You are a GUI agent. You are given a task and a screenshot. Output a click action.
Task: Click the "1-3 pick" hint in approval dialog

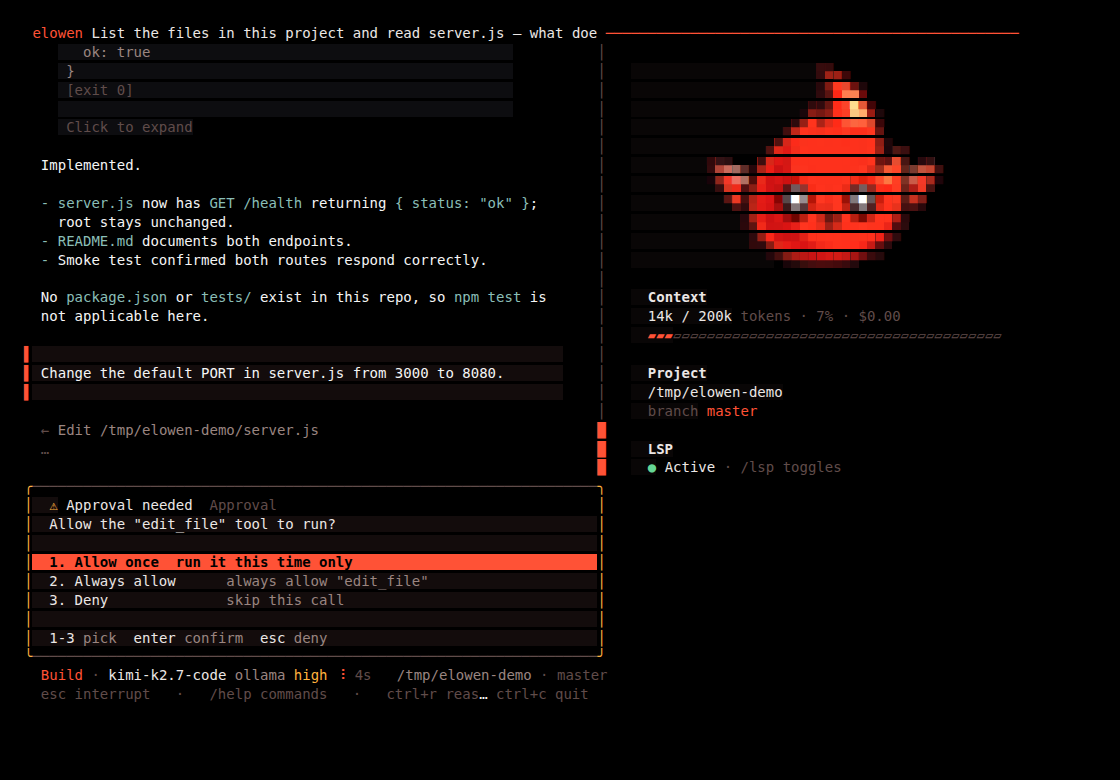(x=83, y=639)
